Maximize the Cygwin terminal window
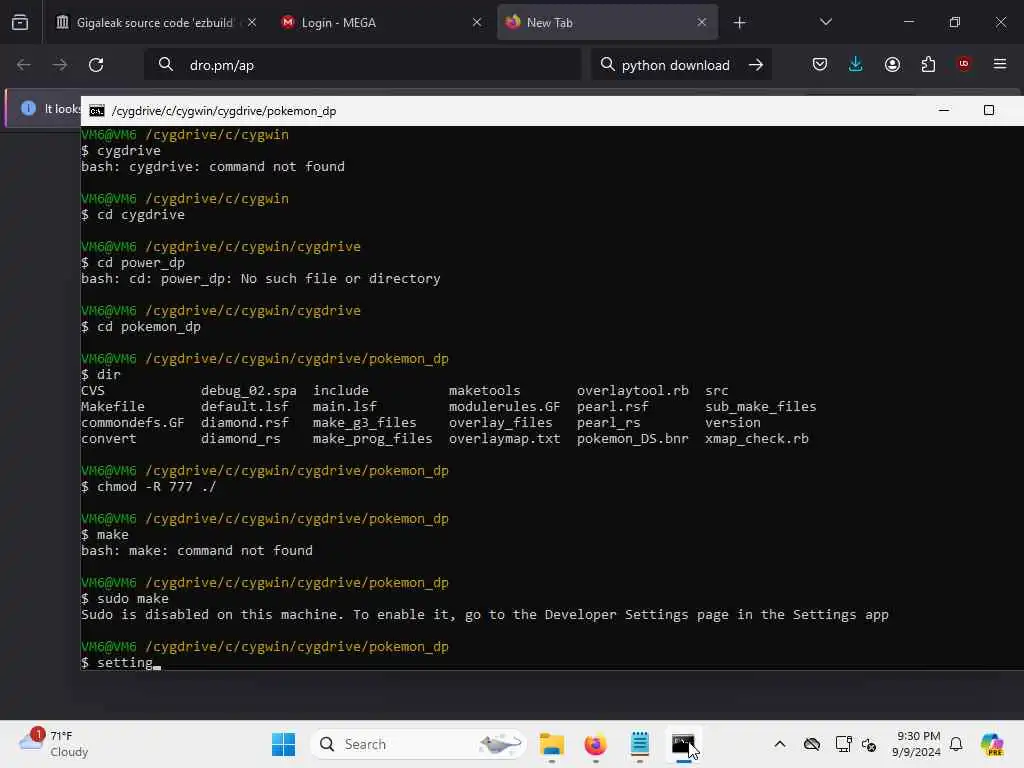The width and height of the screenshot is (1024, 768). 989,110
